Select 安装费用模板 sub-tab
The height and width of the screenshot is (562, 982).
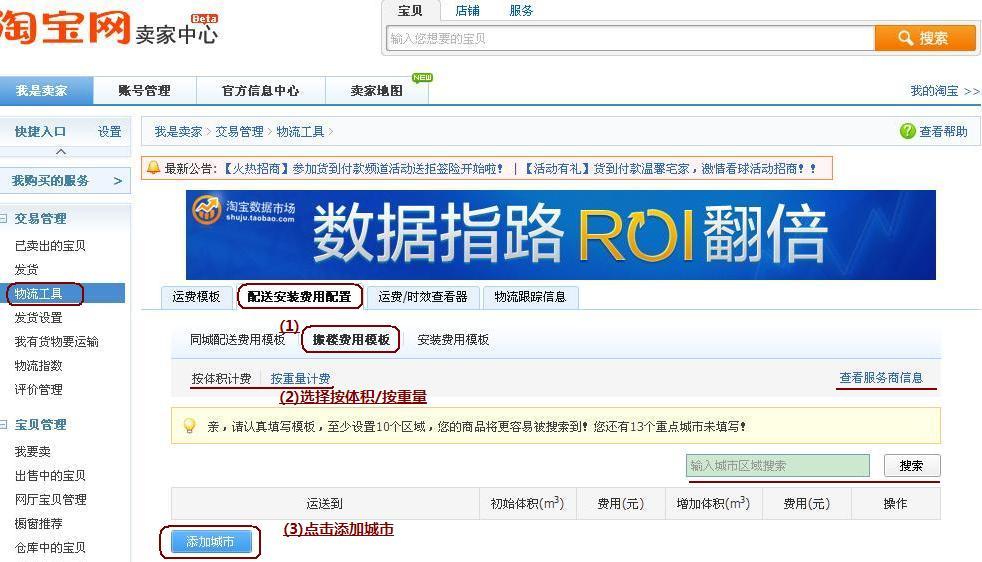(453, 340)
